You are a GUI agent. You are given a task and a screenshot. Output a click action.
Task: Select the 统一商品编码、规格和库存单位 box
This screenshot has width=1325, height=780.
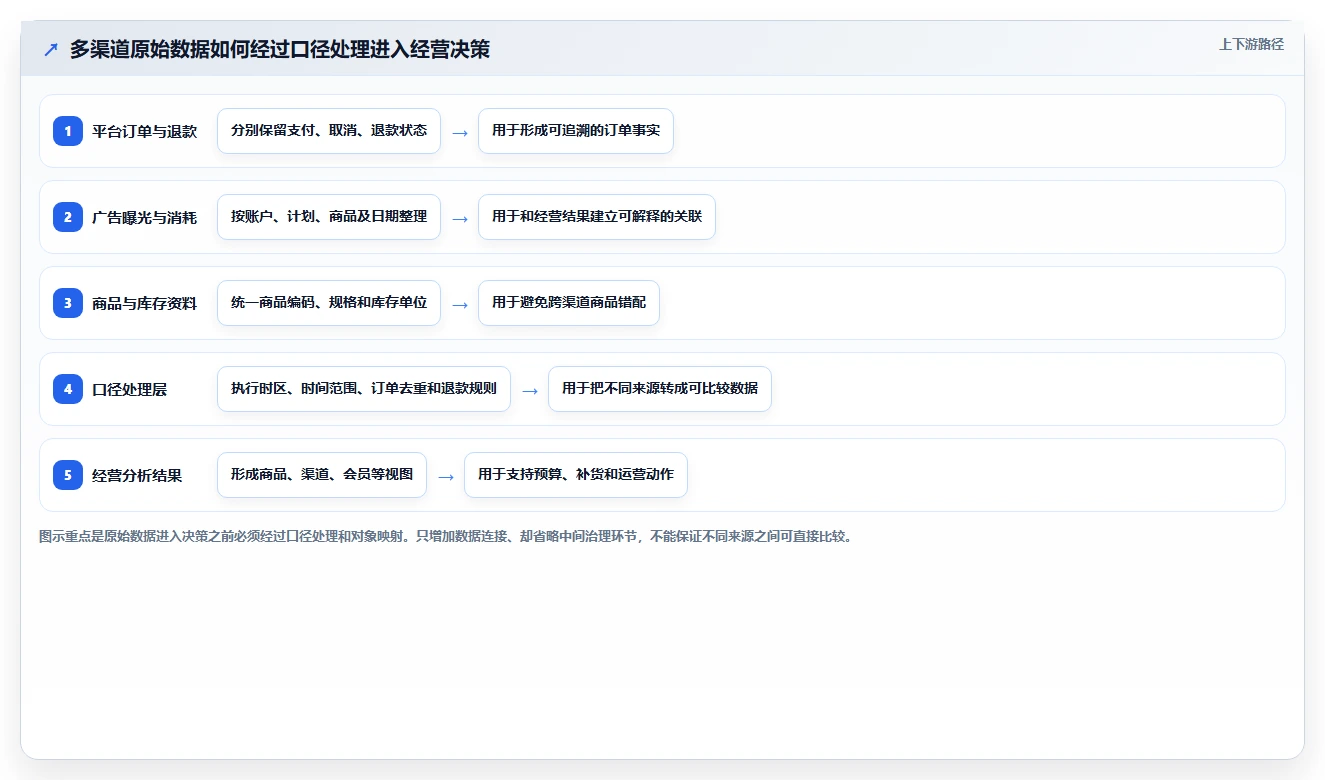pos(329,303)
